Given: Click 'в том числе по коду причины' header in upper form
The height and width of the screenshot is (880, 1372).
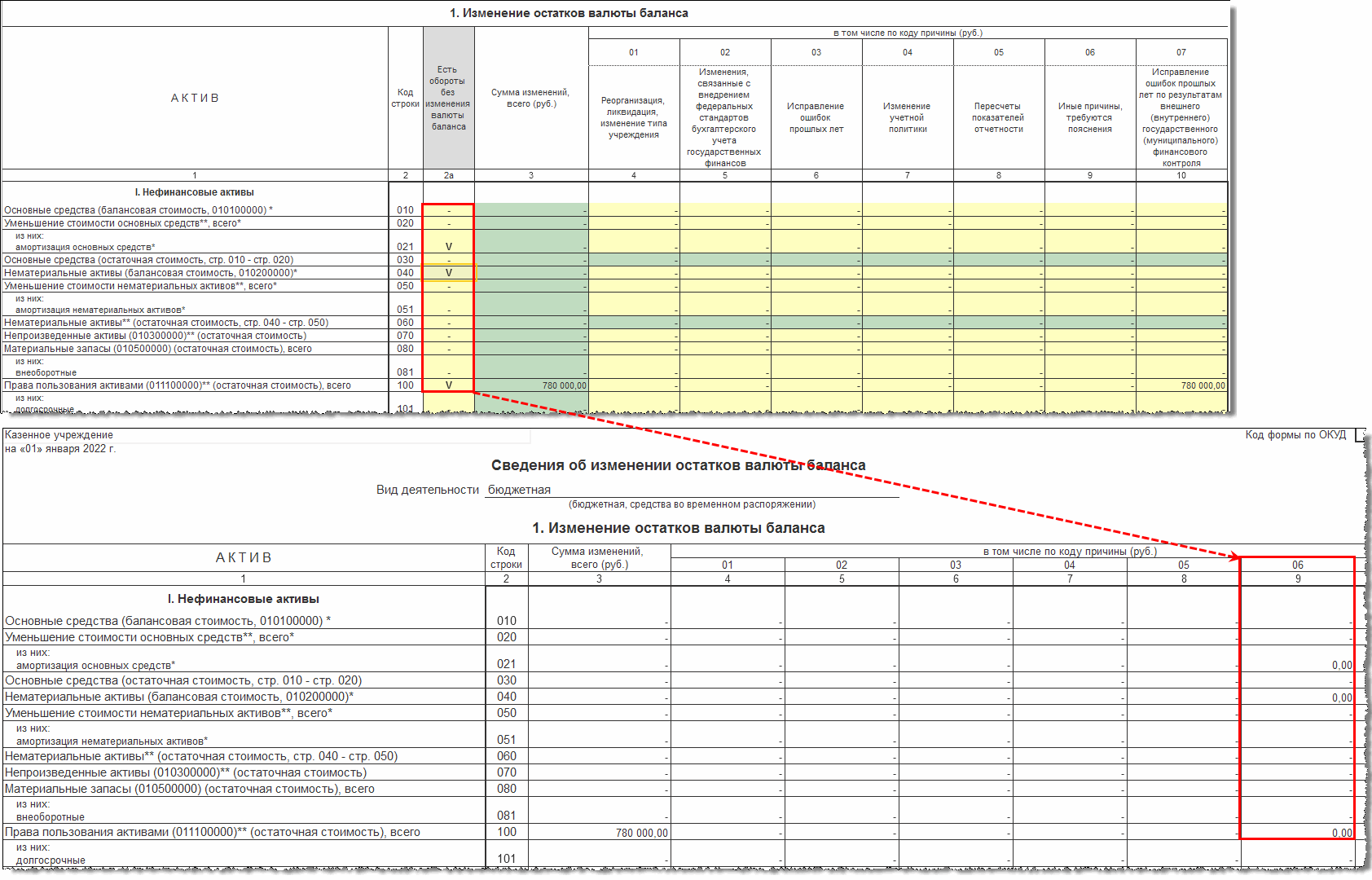Looking at the screenshot, I should point(908,33).
